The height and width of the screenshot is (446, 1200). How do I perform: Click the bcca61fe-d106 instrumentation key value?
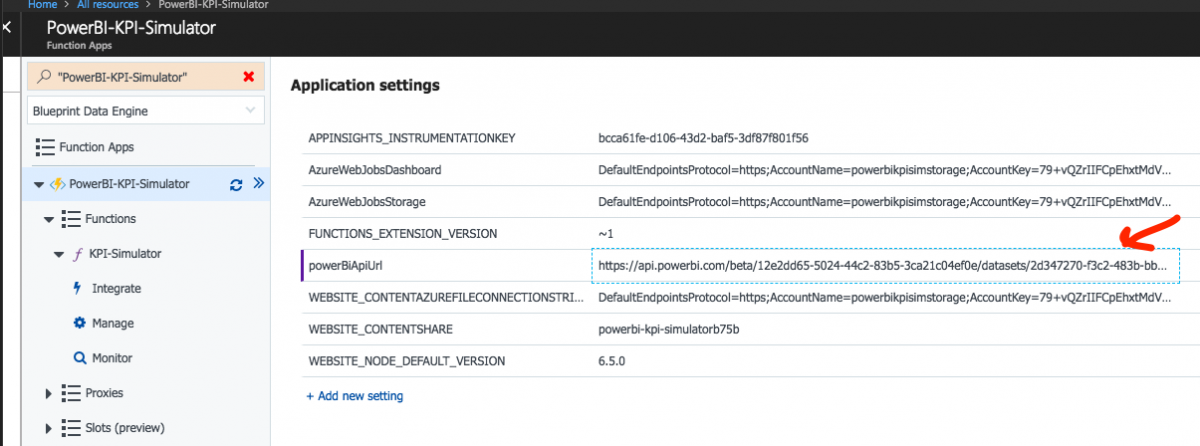coord(703,138)
